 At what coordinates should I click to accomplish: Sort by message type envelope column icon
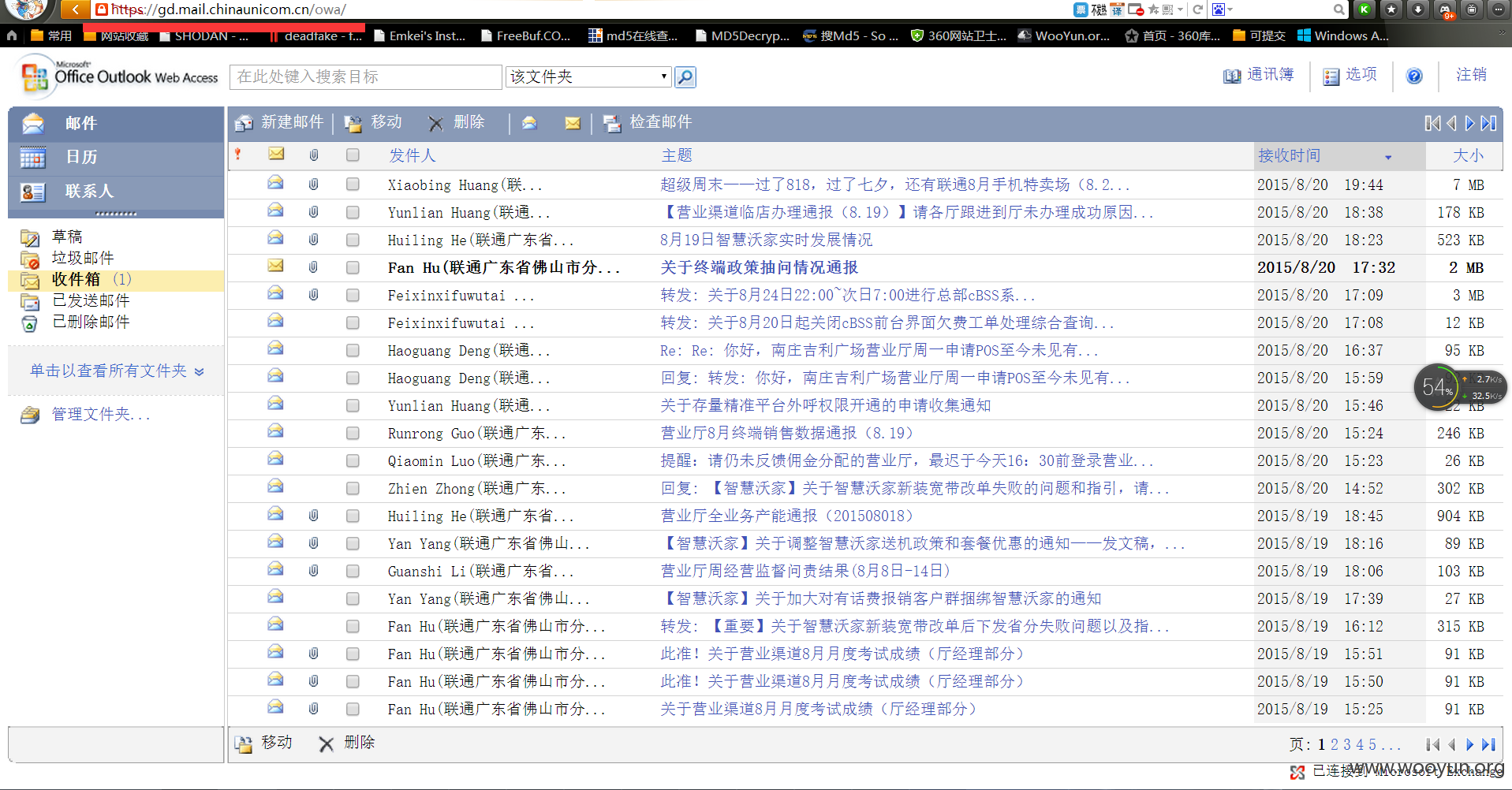click(x=276, y=154)
